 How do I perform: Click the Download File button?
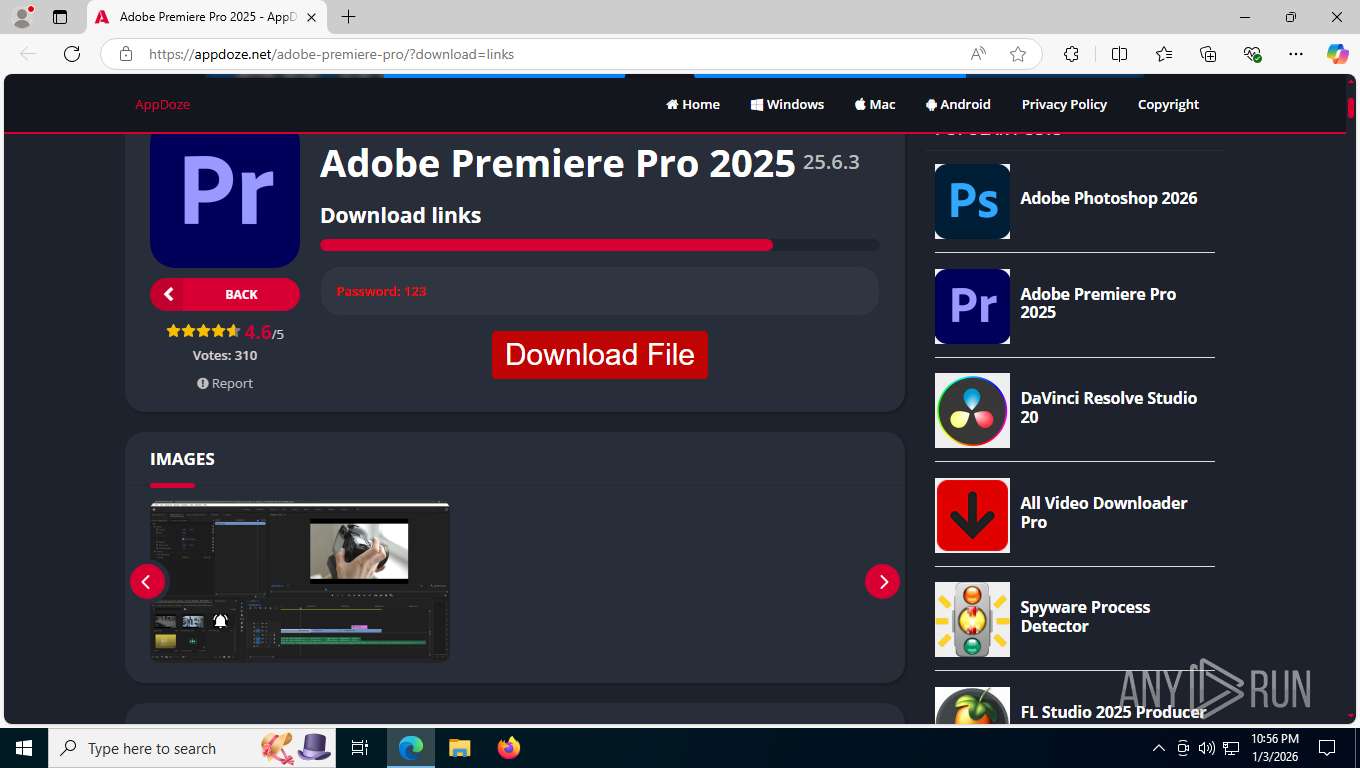[x=600, y=355]
